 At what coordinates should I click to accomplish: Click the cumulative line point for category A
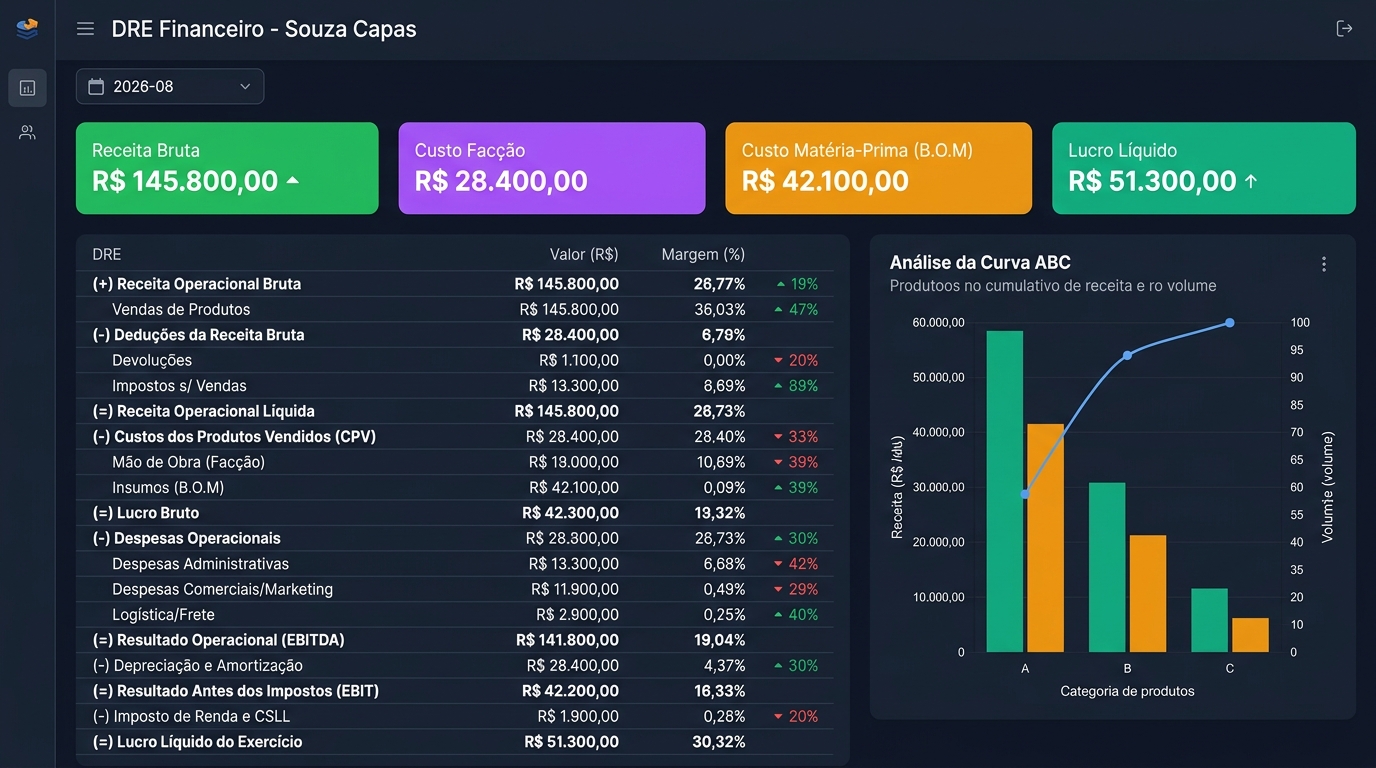pyautogui.click(x=1025, y=494)
